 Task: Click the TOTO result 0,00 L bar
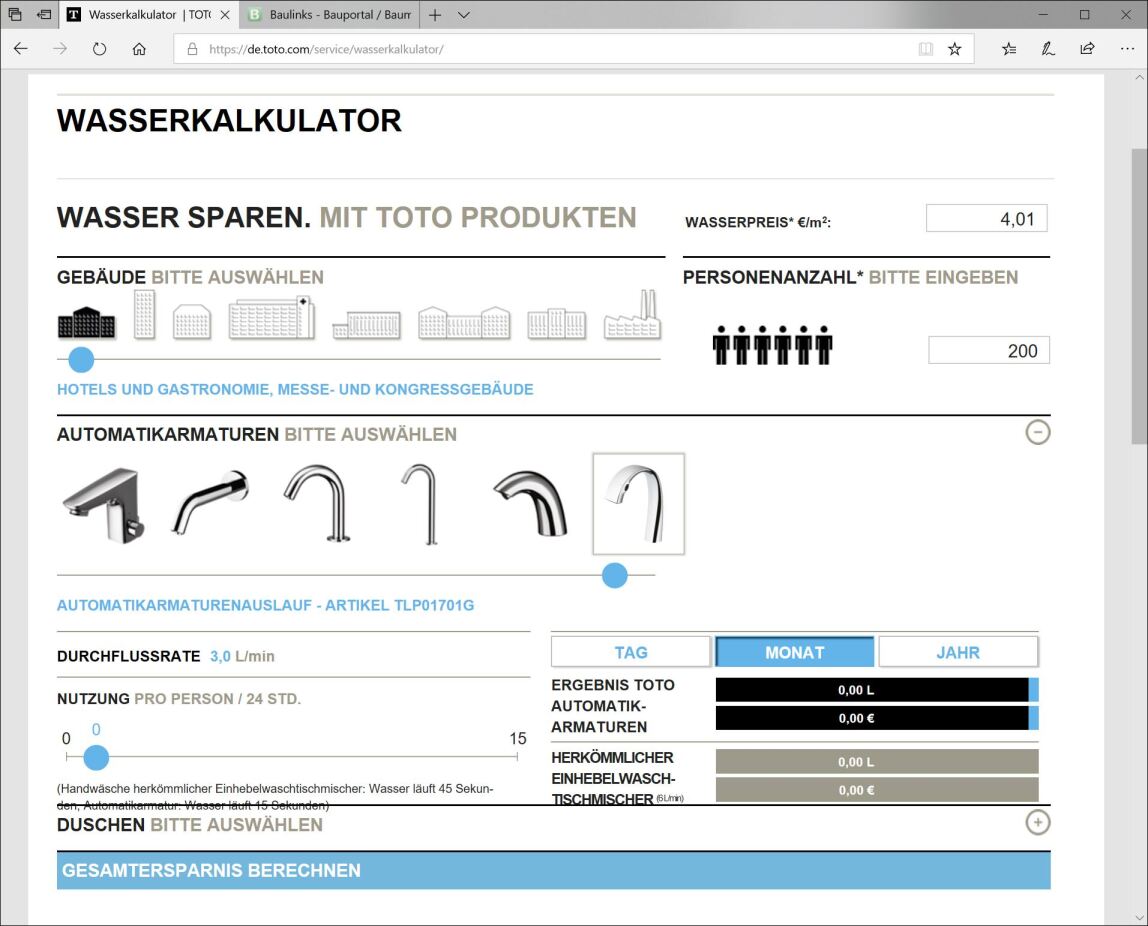pyautogui.click(x=876, y=690)
